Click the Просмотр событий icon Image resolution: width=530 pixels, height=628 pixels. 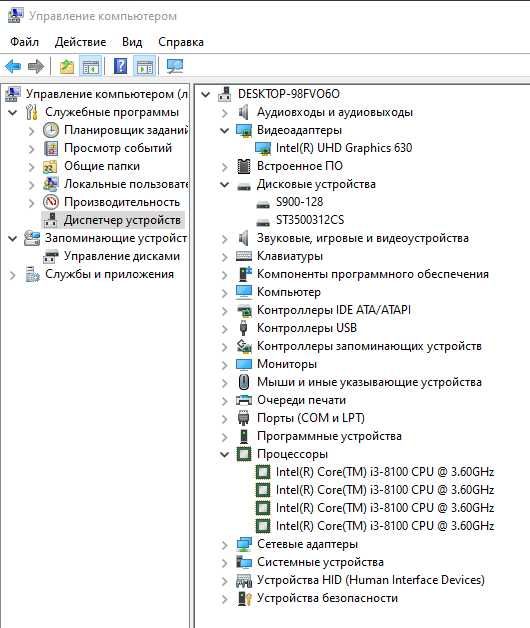51,148
